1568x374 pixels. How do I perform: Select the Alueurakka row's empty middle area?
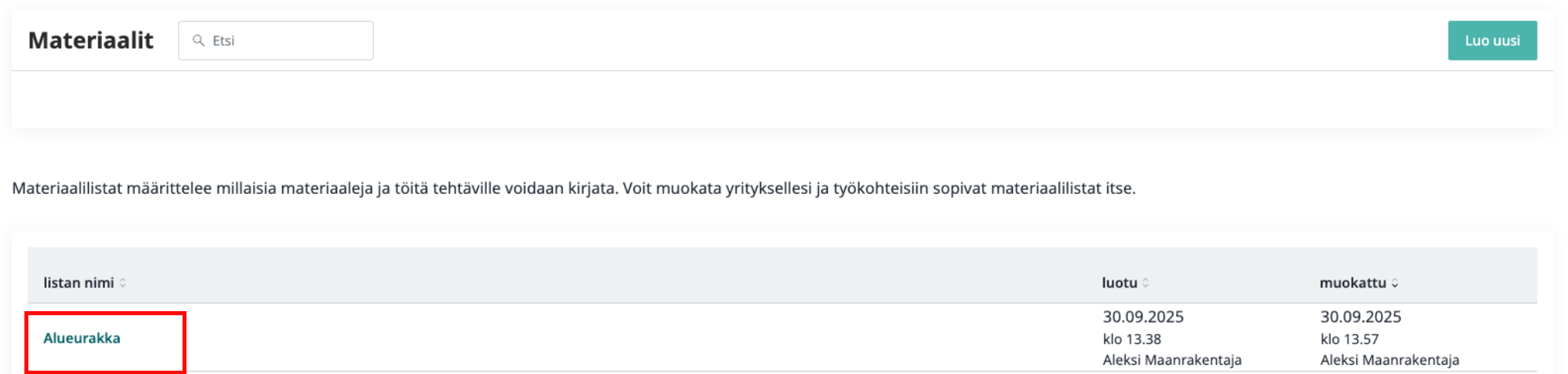click(x=613, y=338)
